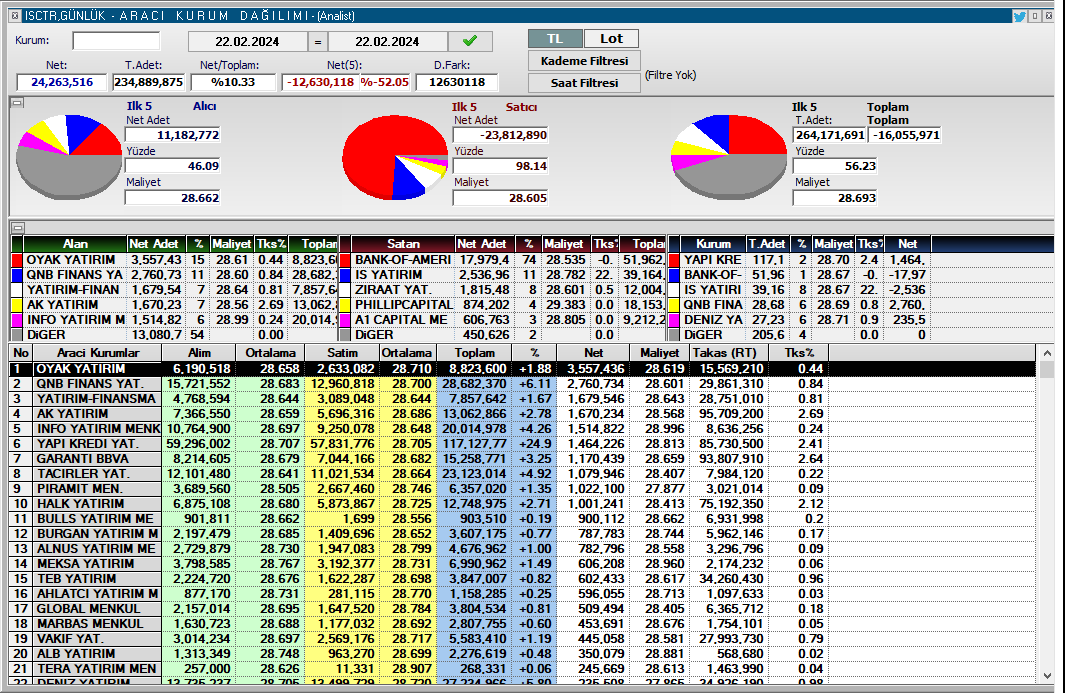Open Kademe Filtresi
Viewport: 1065px width, 693px height.
coord(584,61)
